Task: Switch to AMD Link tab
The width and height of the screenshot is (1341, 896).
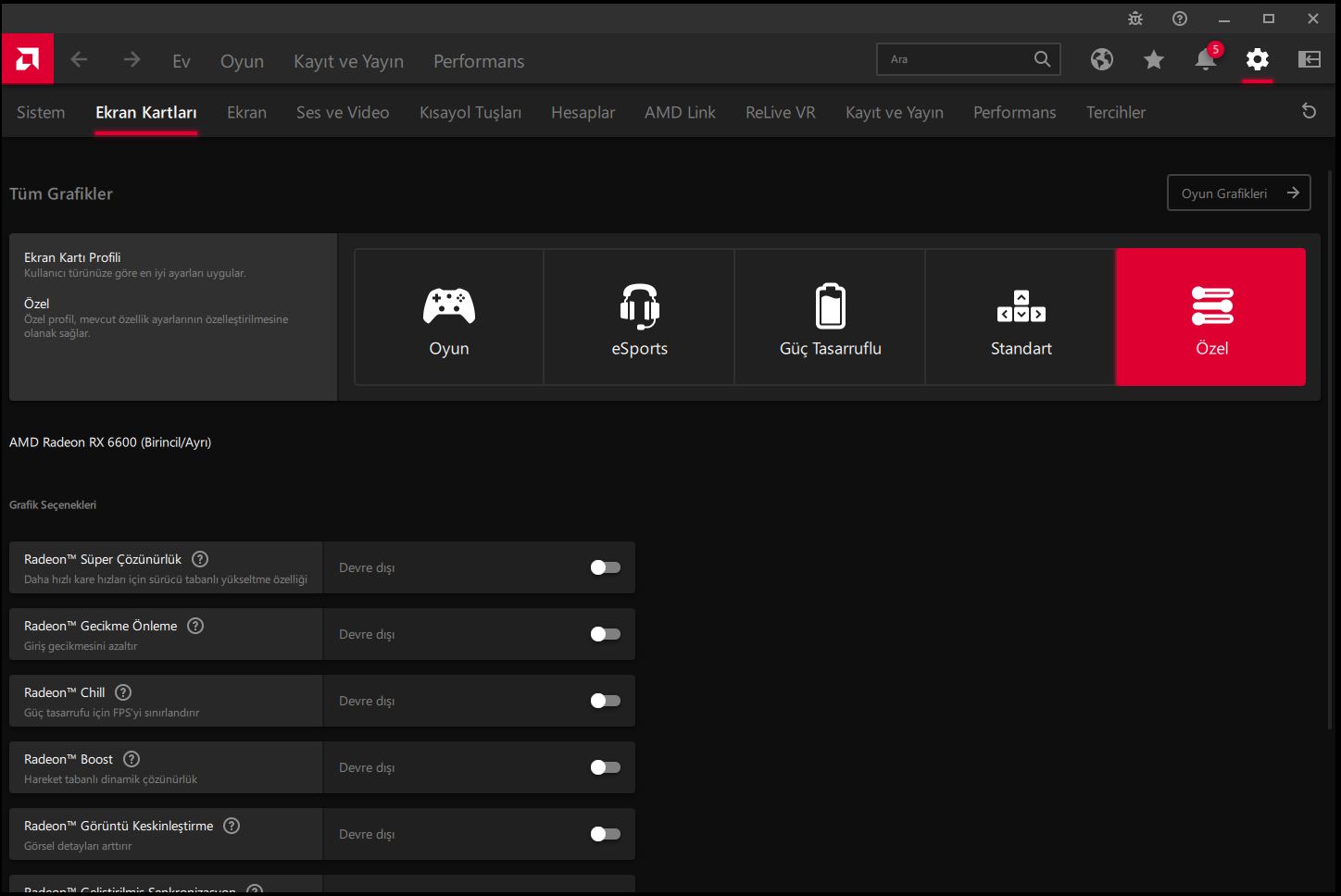Action: [x=680, y=112]
